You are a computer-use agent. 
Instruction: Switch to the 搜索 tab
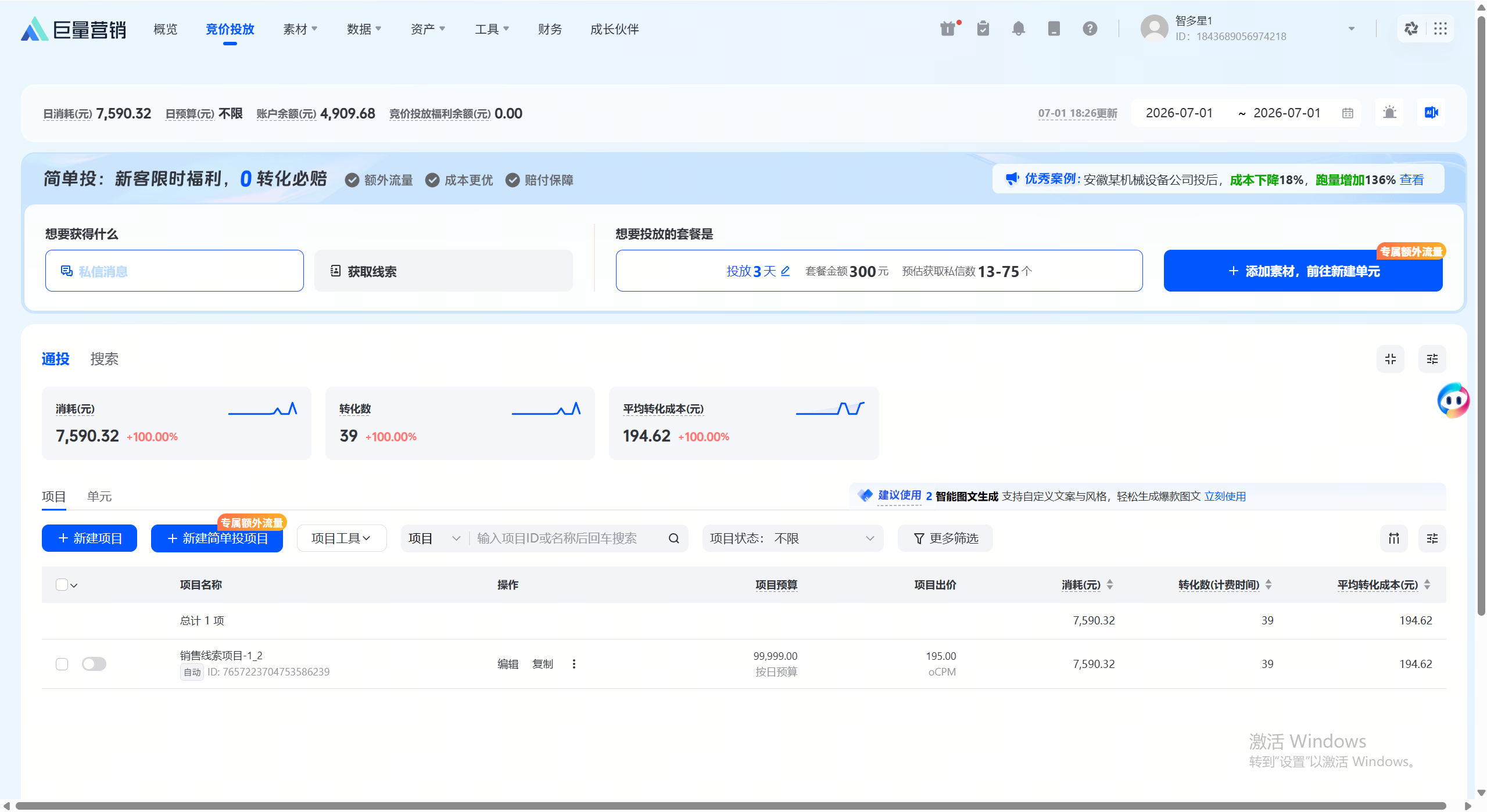coord(104,359)
